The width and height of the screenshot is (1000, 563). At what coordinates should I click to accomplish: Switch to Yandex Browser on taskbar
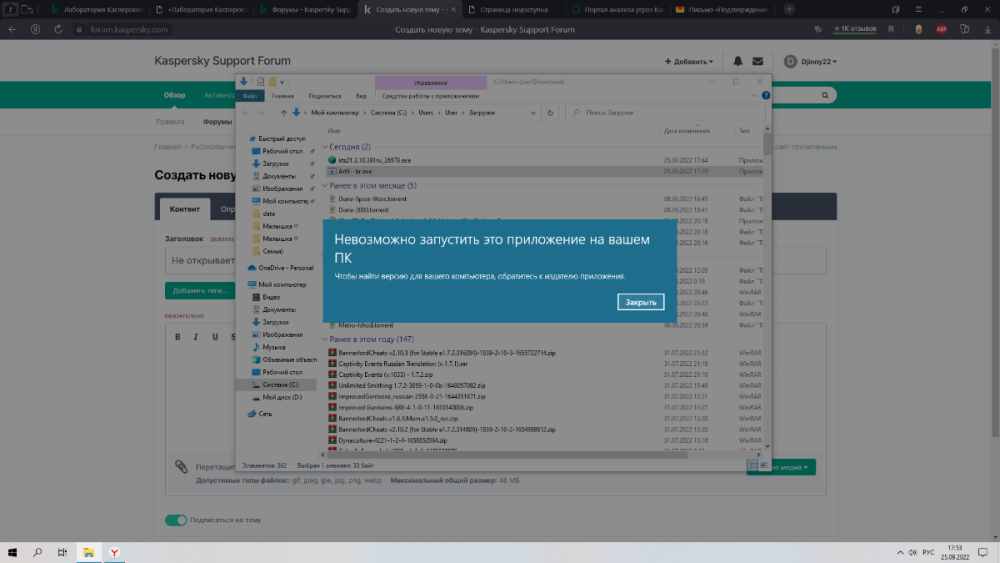click(x=114, y=552)
